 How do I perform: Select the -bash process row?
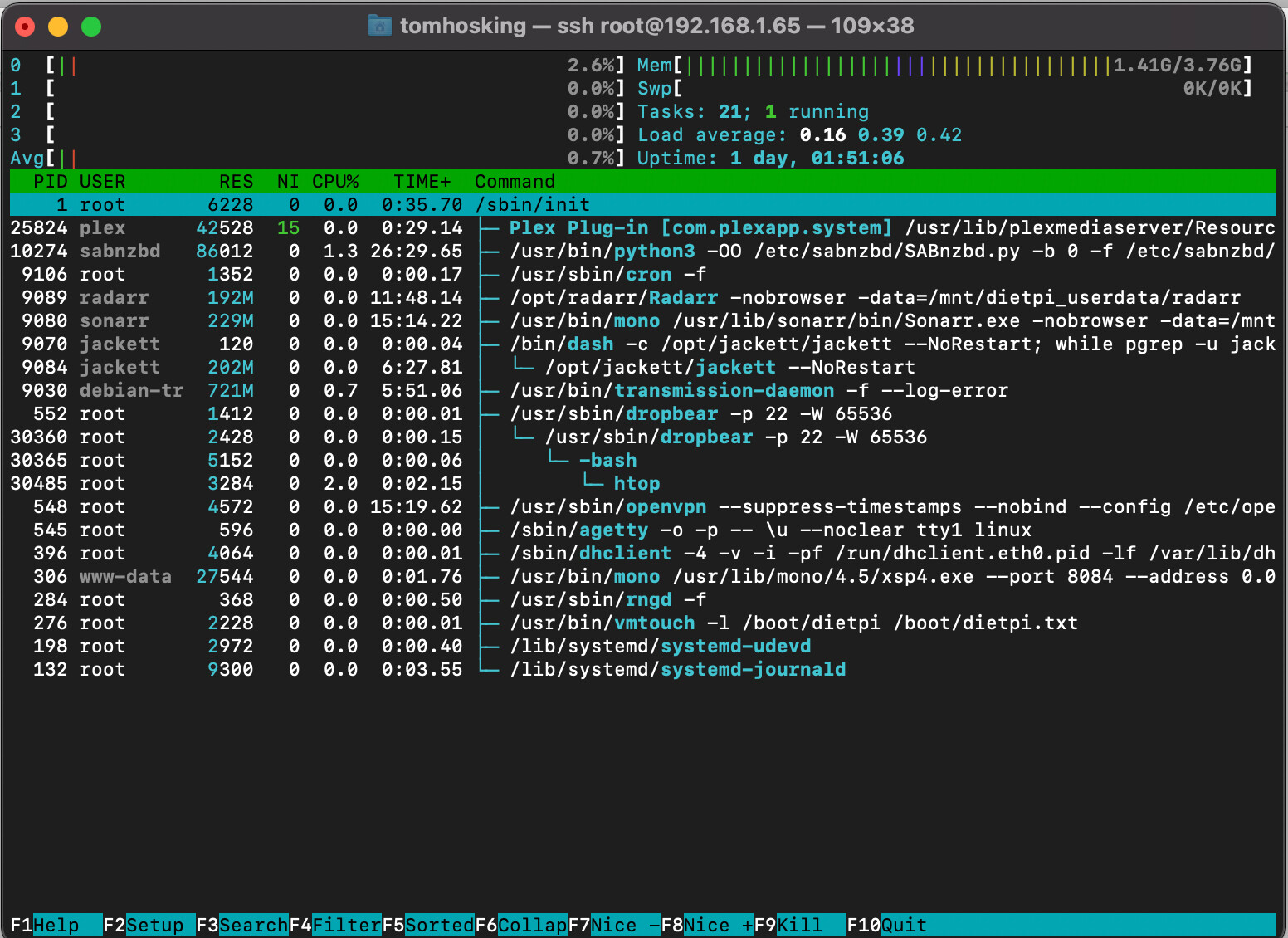pos(643,460)
